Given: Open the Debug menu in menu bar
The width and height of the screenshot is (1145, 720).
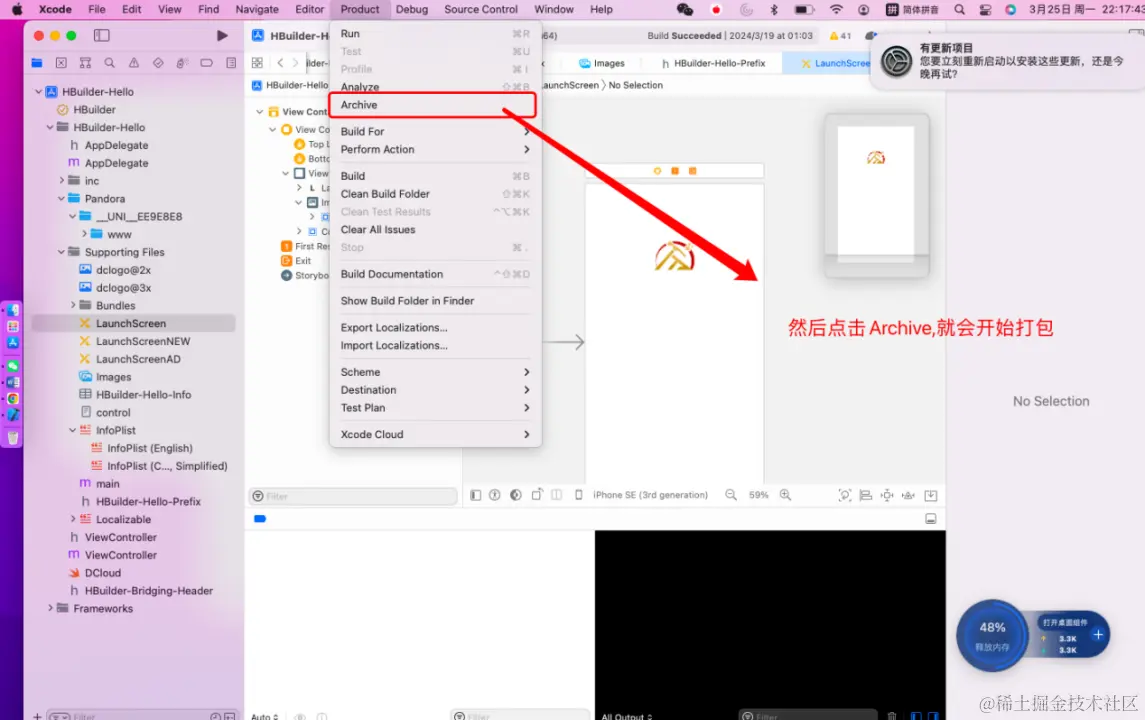Looking at the screenshot, I should pyautogui.click(x=412, y=9).
